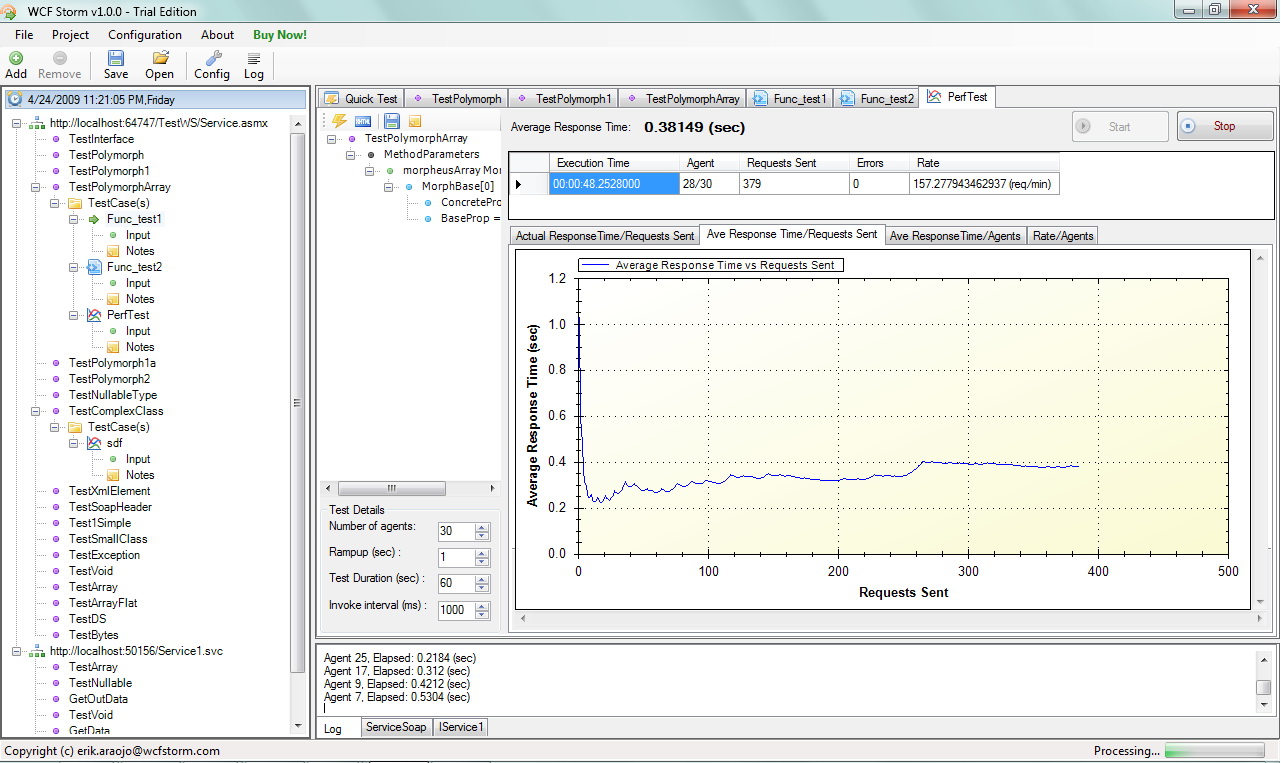
Task: Click the floppy disk icon above the parameter tree
Action: tap(391, 121)
